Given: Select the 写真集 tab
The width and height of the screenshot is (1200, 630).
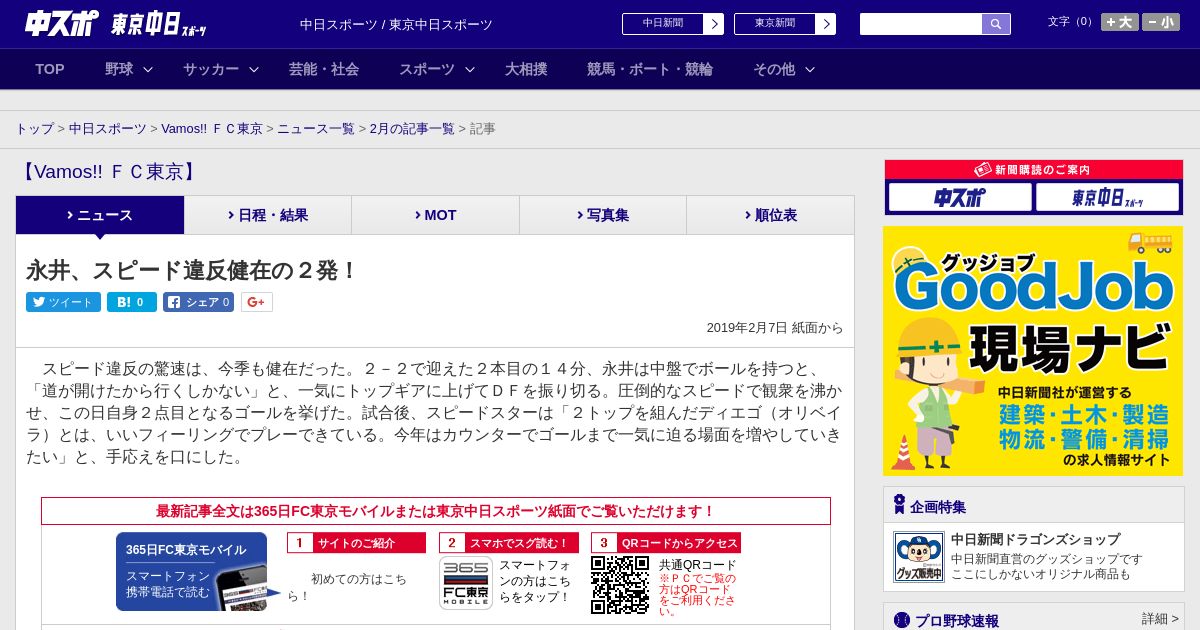Looking at the screenshot, I should [x=603, y=215].
